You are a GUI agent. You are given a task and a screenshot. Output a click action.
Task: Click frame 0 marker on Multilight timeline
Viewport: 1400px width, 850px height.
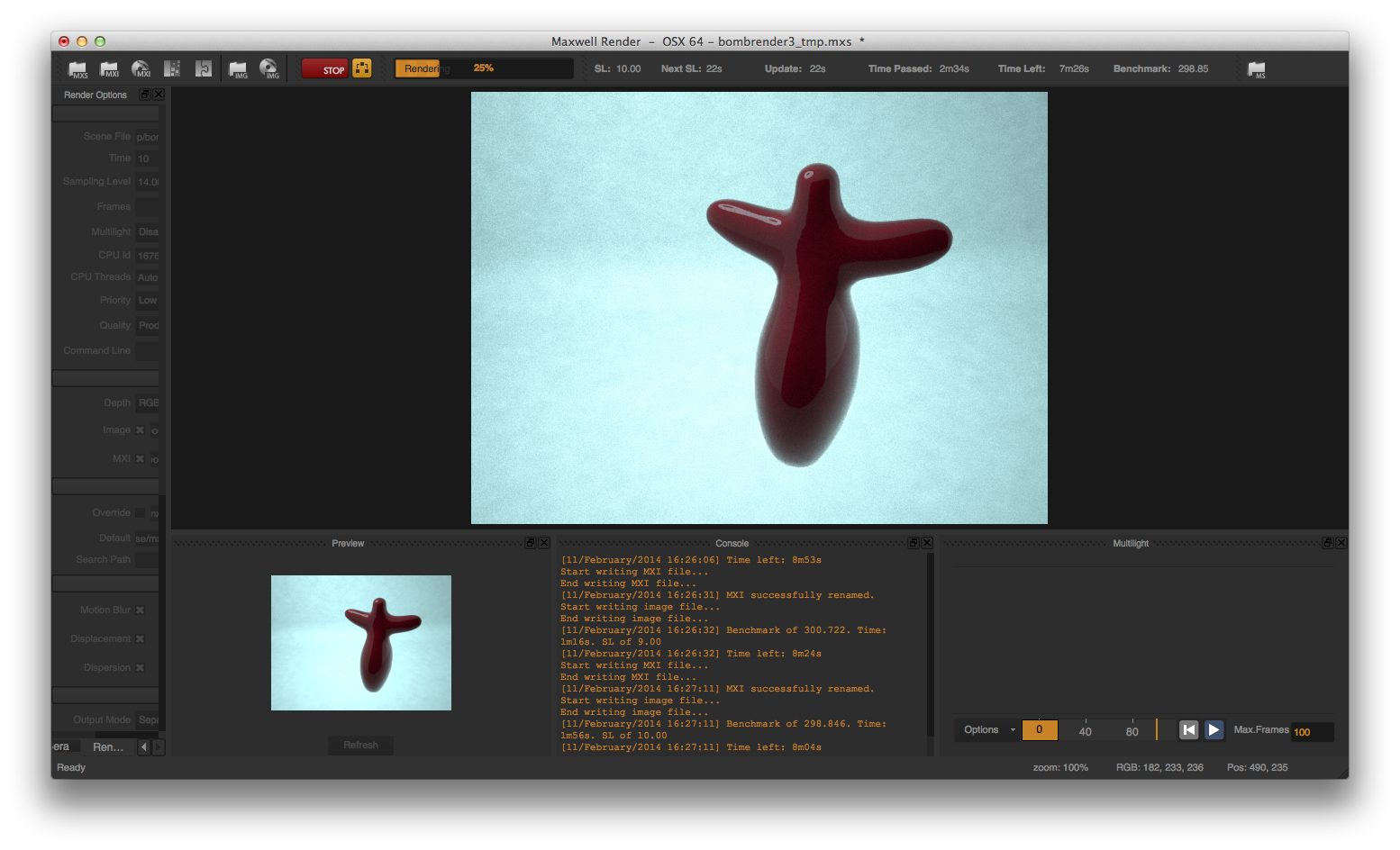tap(1040, 730)
